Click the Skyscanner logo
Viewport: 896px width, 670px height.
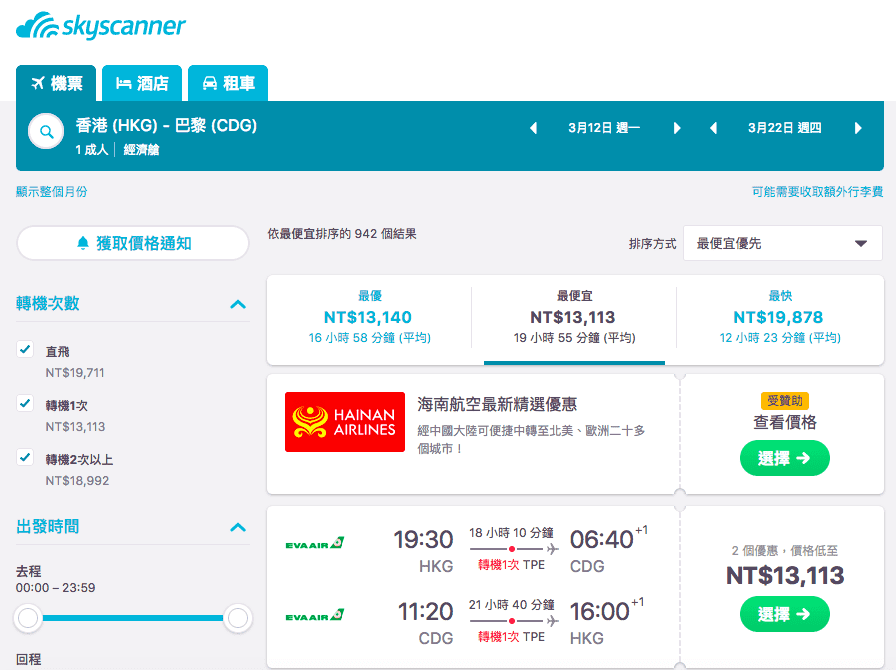101,26
